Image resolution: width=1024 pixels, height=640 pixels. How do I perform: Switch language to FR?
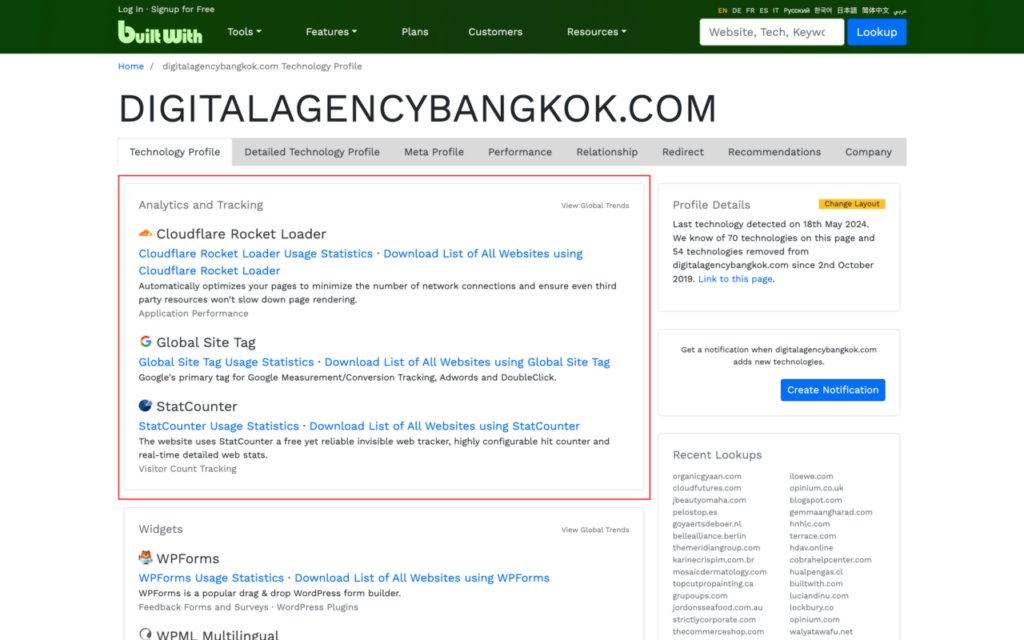click(750, 10)
